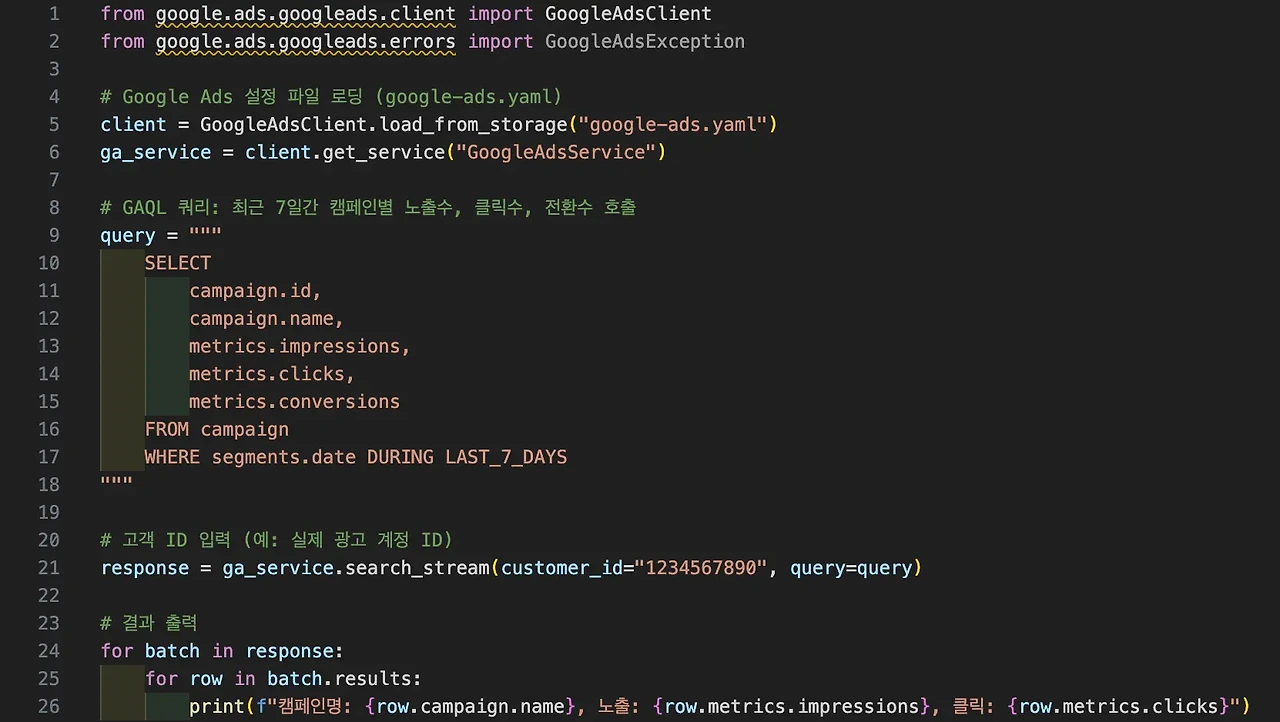Screen dimensions: 1280x722
Task: Click {row.campaign.name} in the f-string
Action: tap(472, 707)
